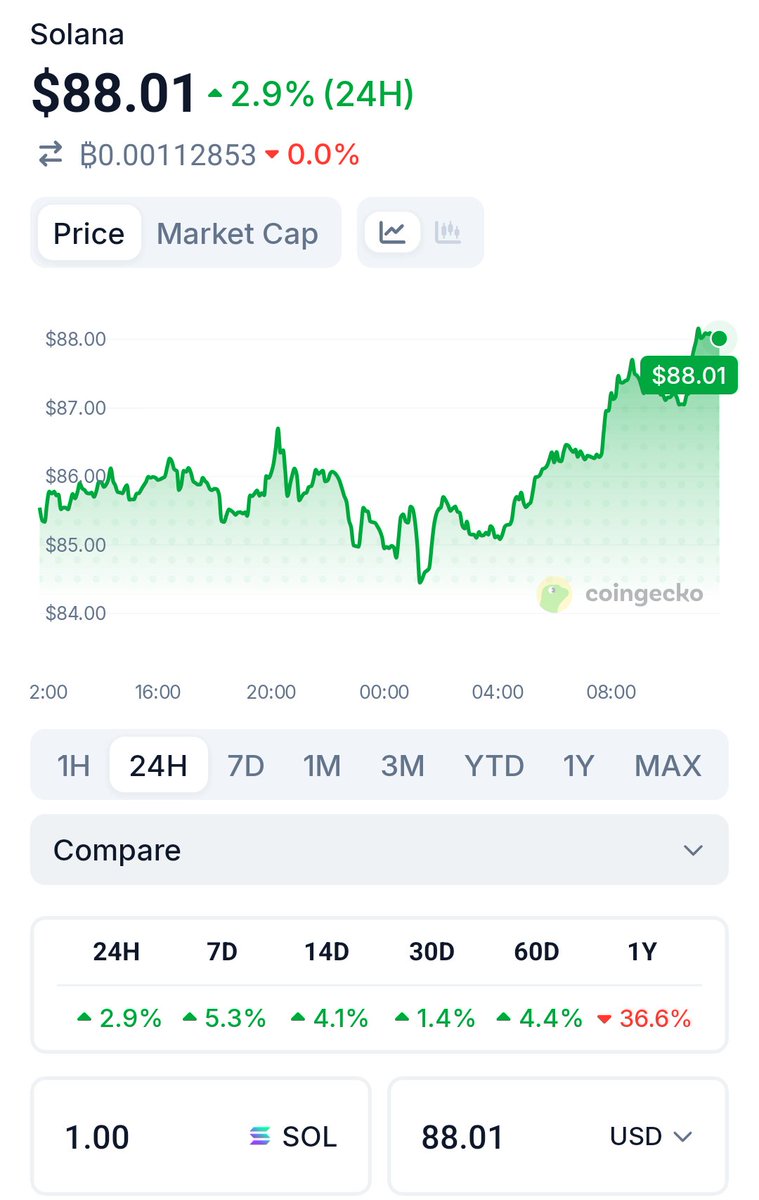Switch to Market Cap view
The width and height of the screenshot is (759, 1200).
click(237, 233)
